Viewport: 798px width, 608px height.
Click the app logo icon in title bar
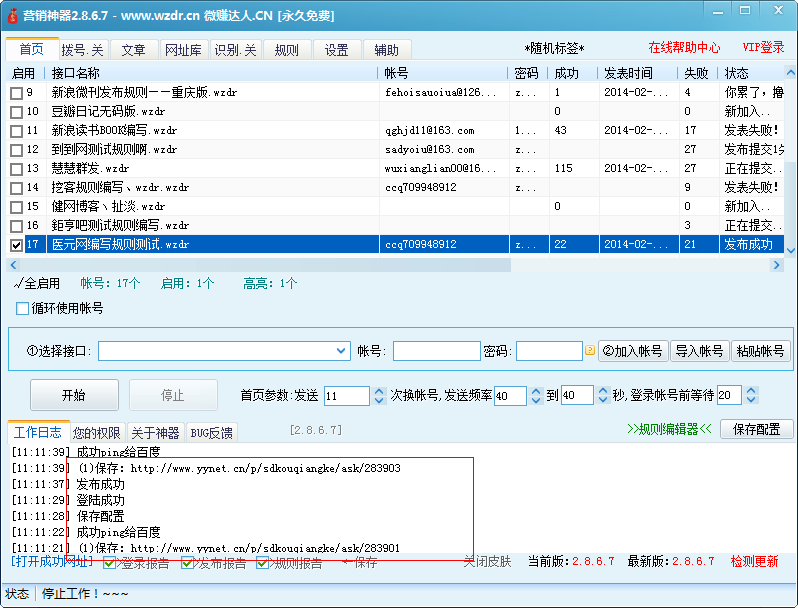pyautogui.click(x=11, y=15)
